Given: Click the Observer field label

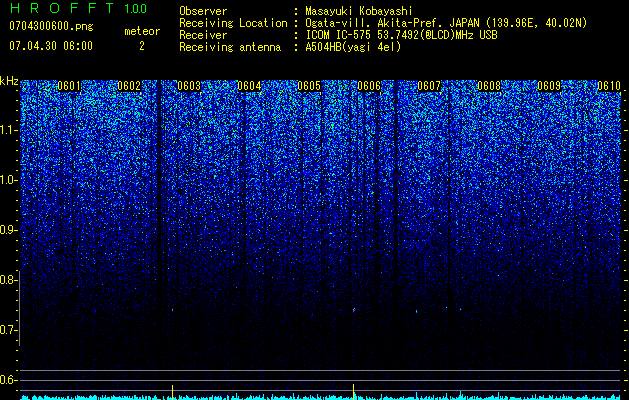Looking at the screenshot, I should (203, 11).
